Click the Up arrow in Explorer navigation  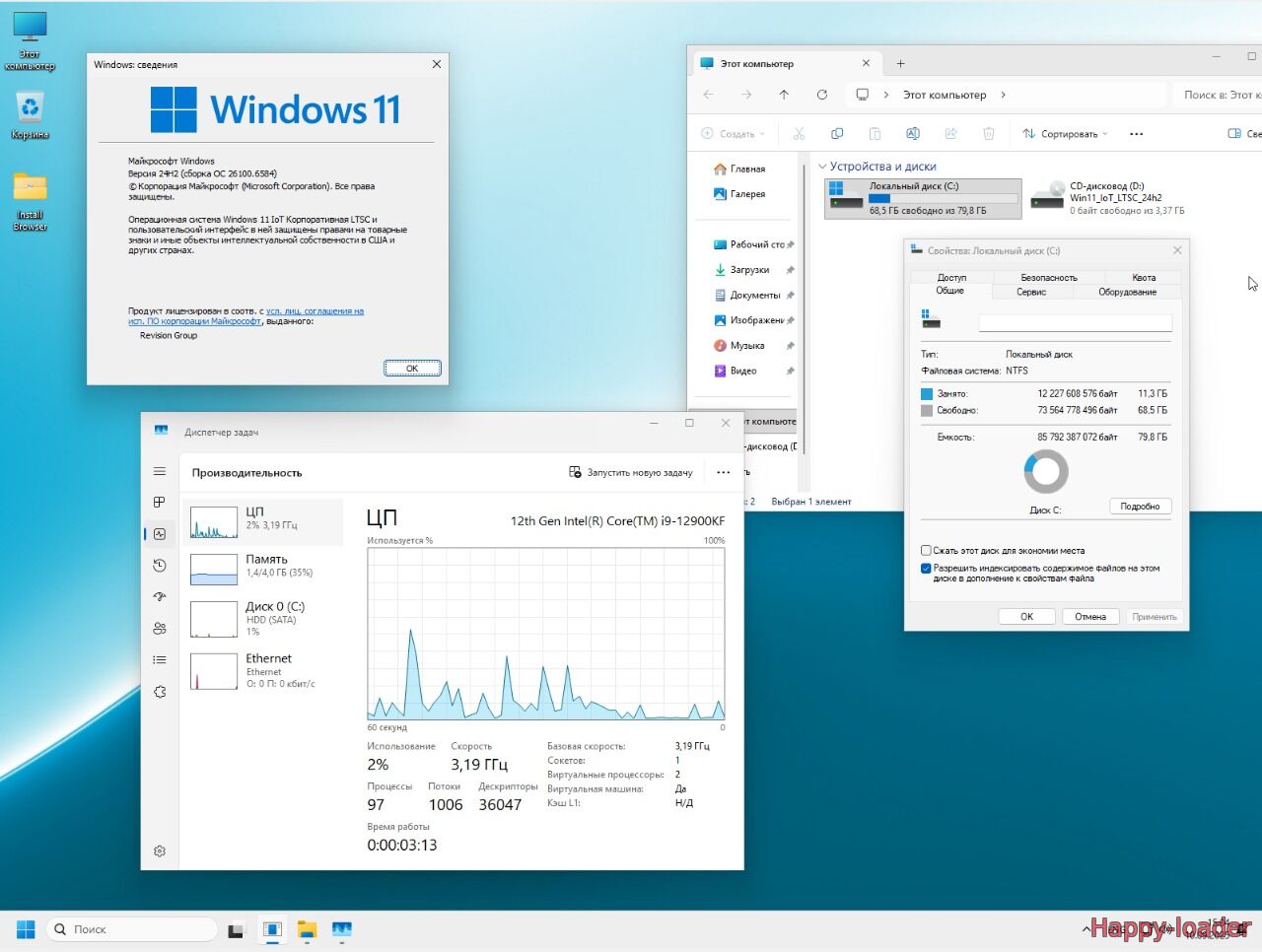784,95
